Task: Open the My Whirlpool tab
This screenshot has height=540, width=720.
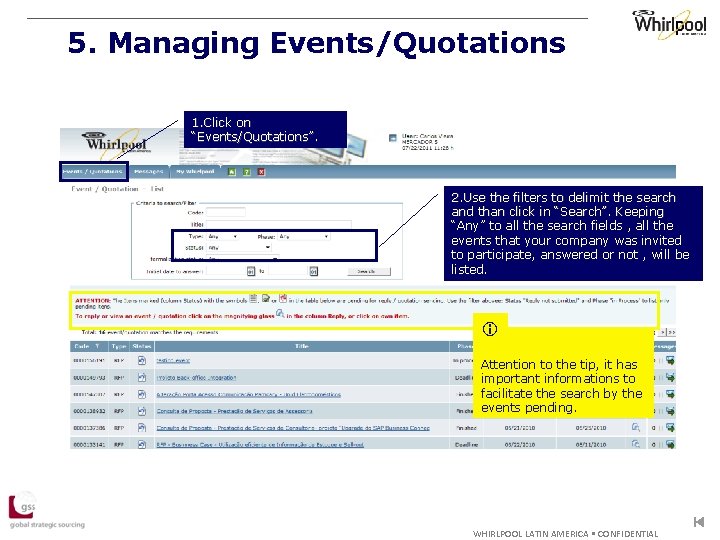Action: (x=196, y=171)
